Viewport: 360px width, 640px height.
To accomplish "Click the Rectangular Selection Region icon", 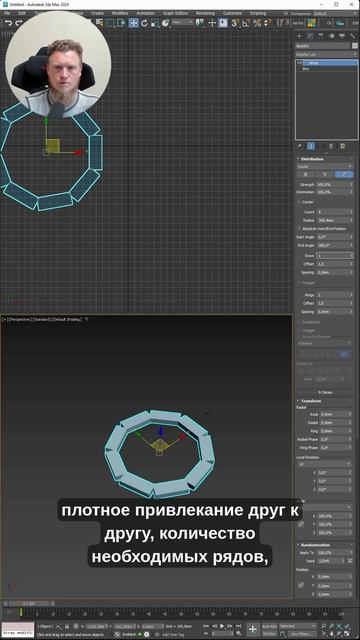I will pos(111,23).
